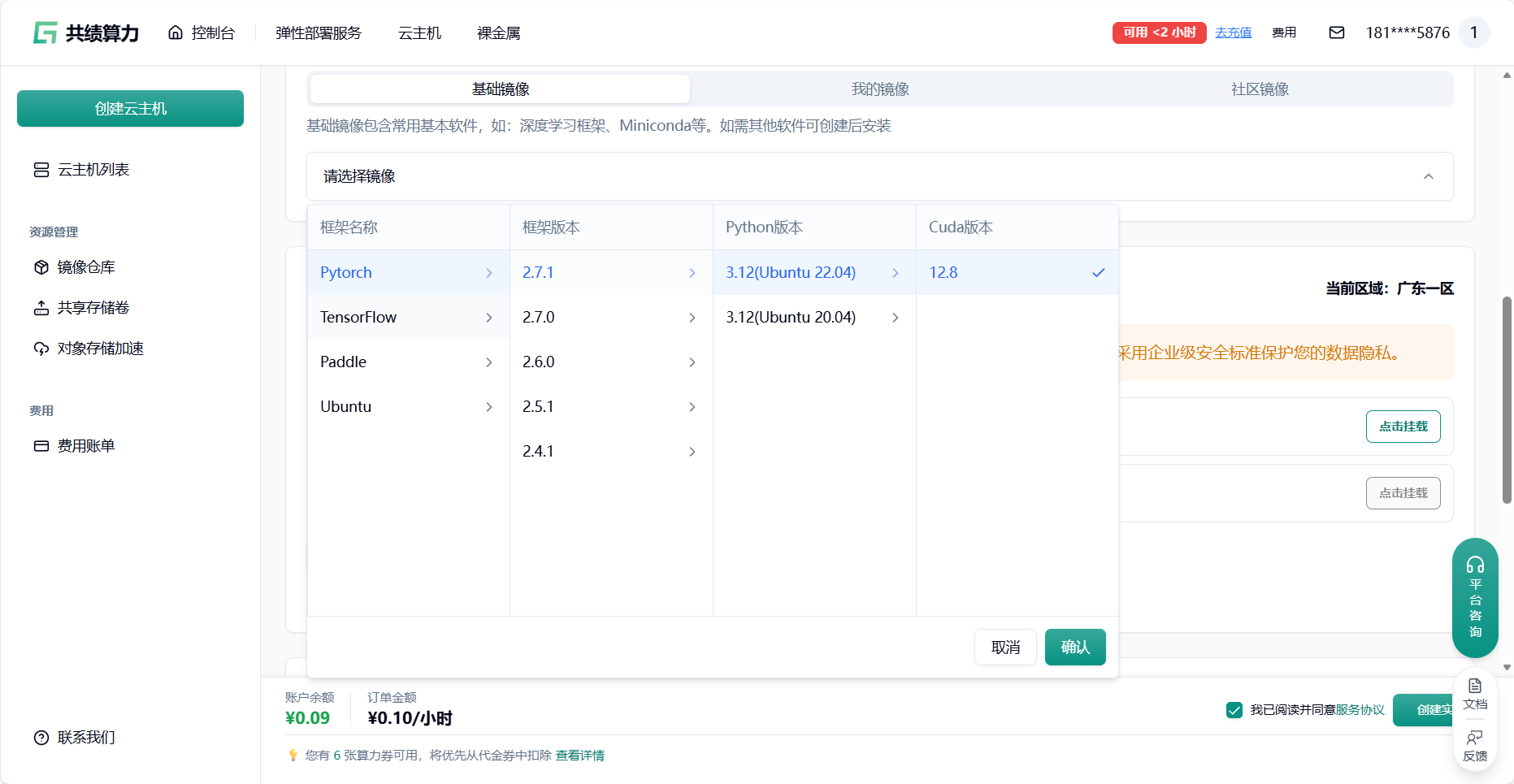Click the mail envelope icon in header
Image resolution: width=1514 pixels, height=784 pixels.
tap(1336, 32)
